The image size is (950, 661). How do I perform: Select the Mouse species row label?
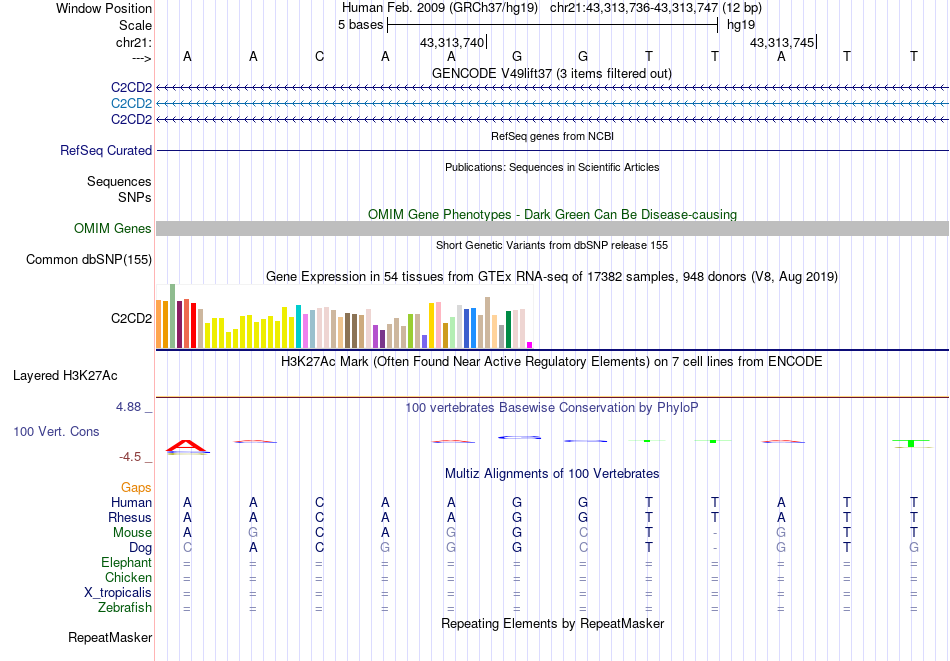pyautogui.click(x=133, y=533)
